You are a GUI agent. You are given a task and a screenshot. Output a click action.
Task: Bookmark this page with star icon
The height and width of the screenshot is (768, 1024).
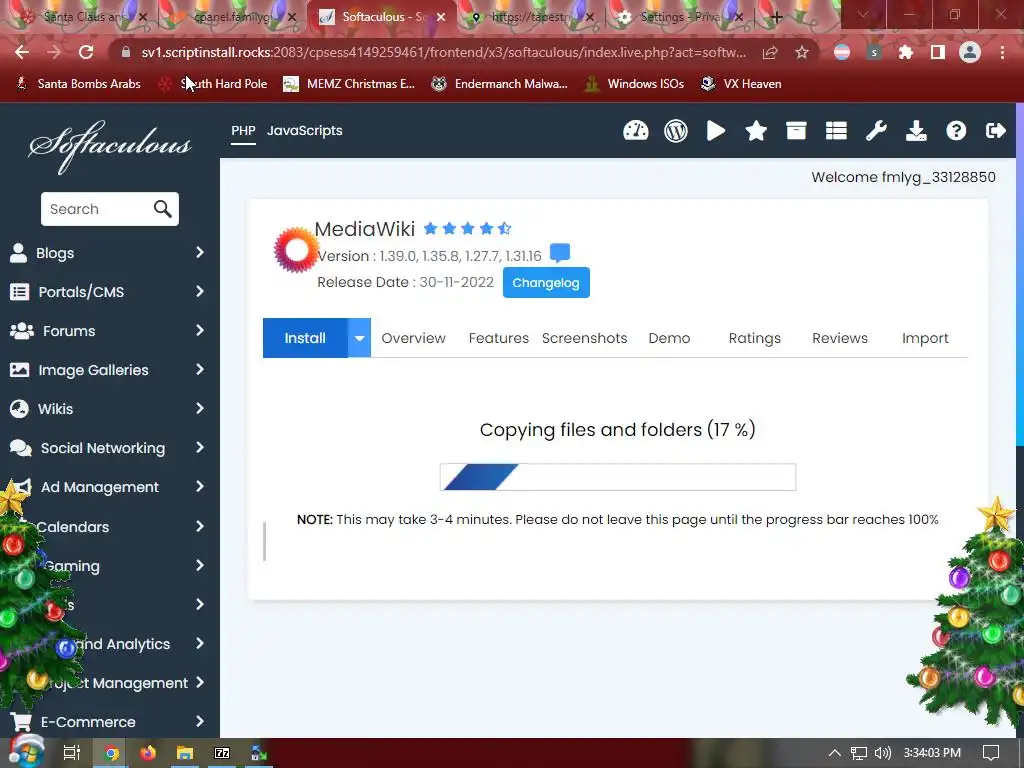coord(802,52)
